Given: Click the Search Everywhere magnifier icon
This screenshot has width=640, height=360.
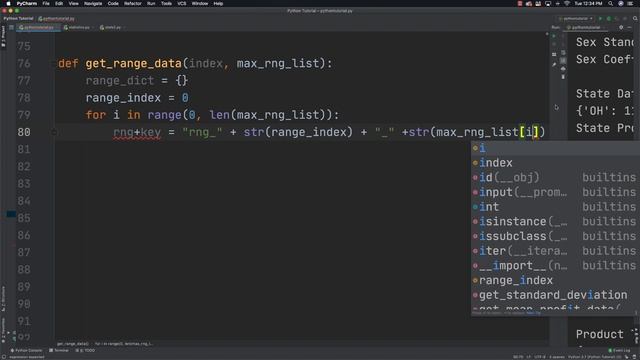Looking at the screenshot, I should [x=635, y=18].
